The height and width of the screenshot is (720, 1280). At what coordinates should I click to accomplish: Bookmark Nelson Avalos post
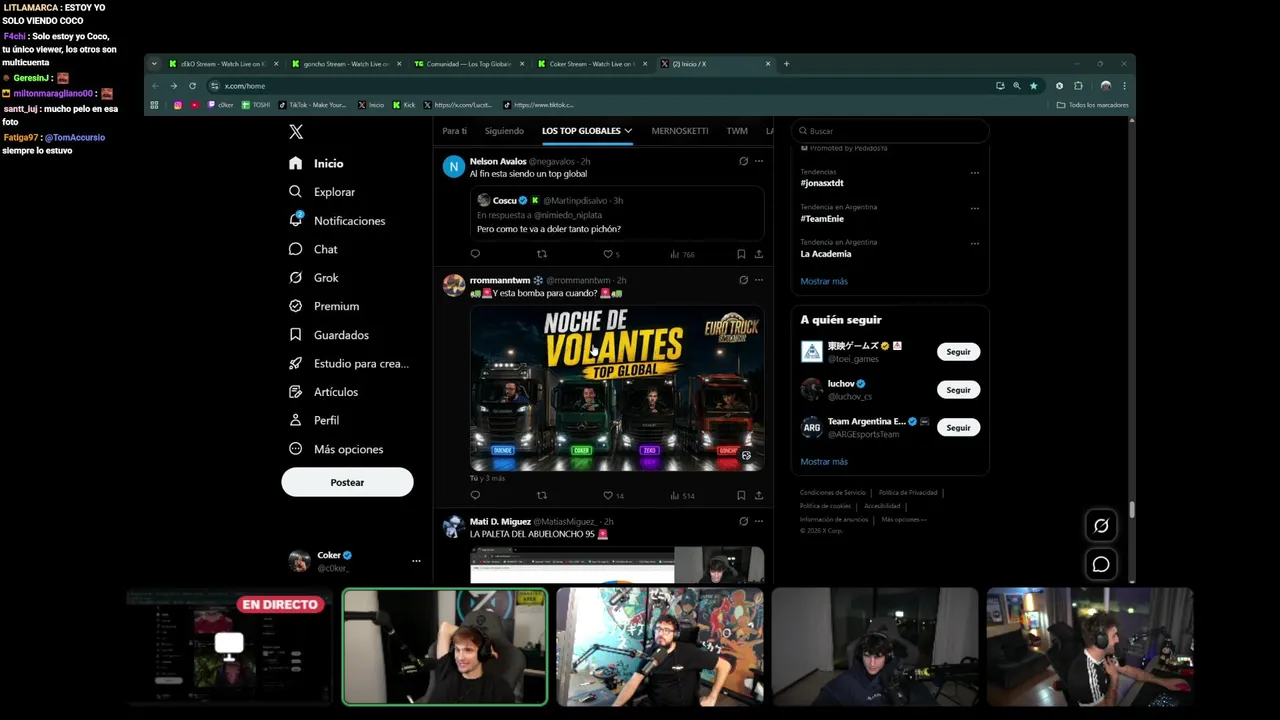pyautogui.click(x=741, y=254)
